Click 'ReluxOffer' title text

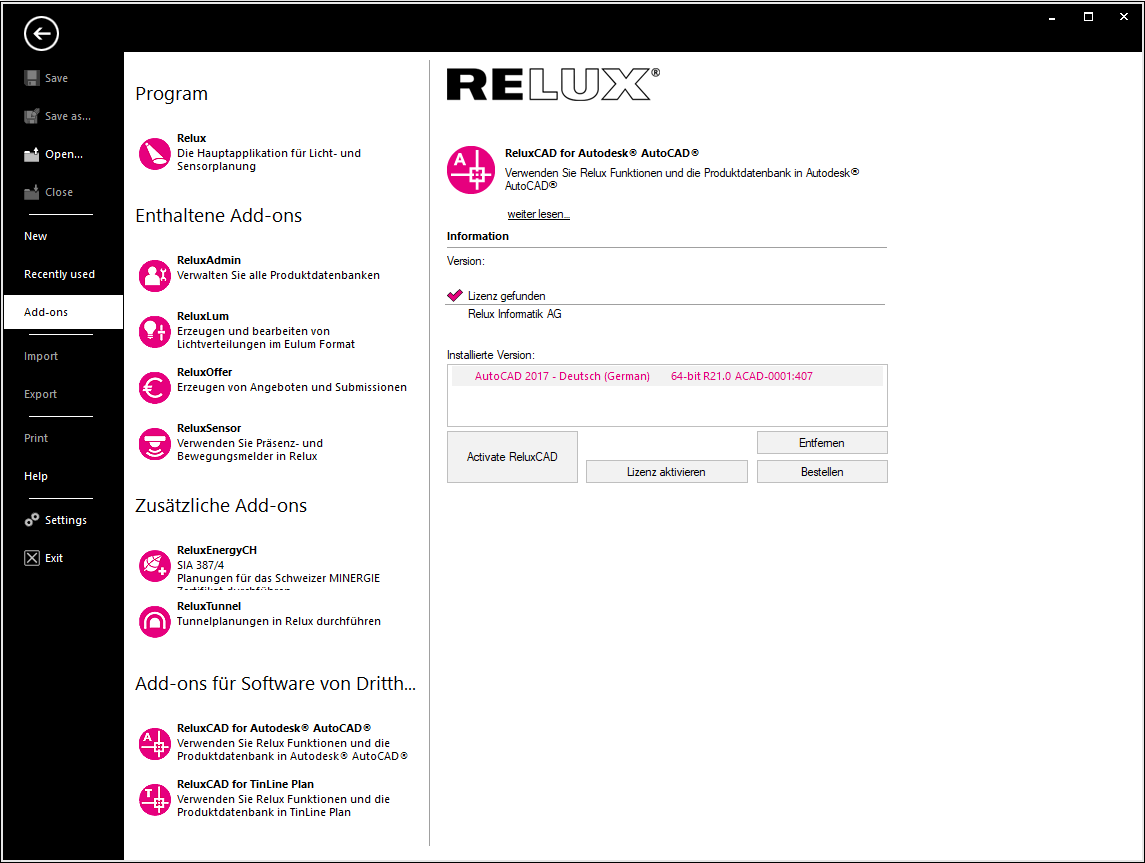coord(204,372)
